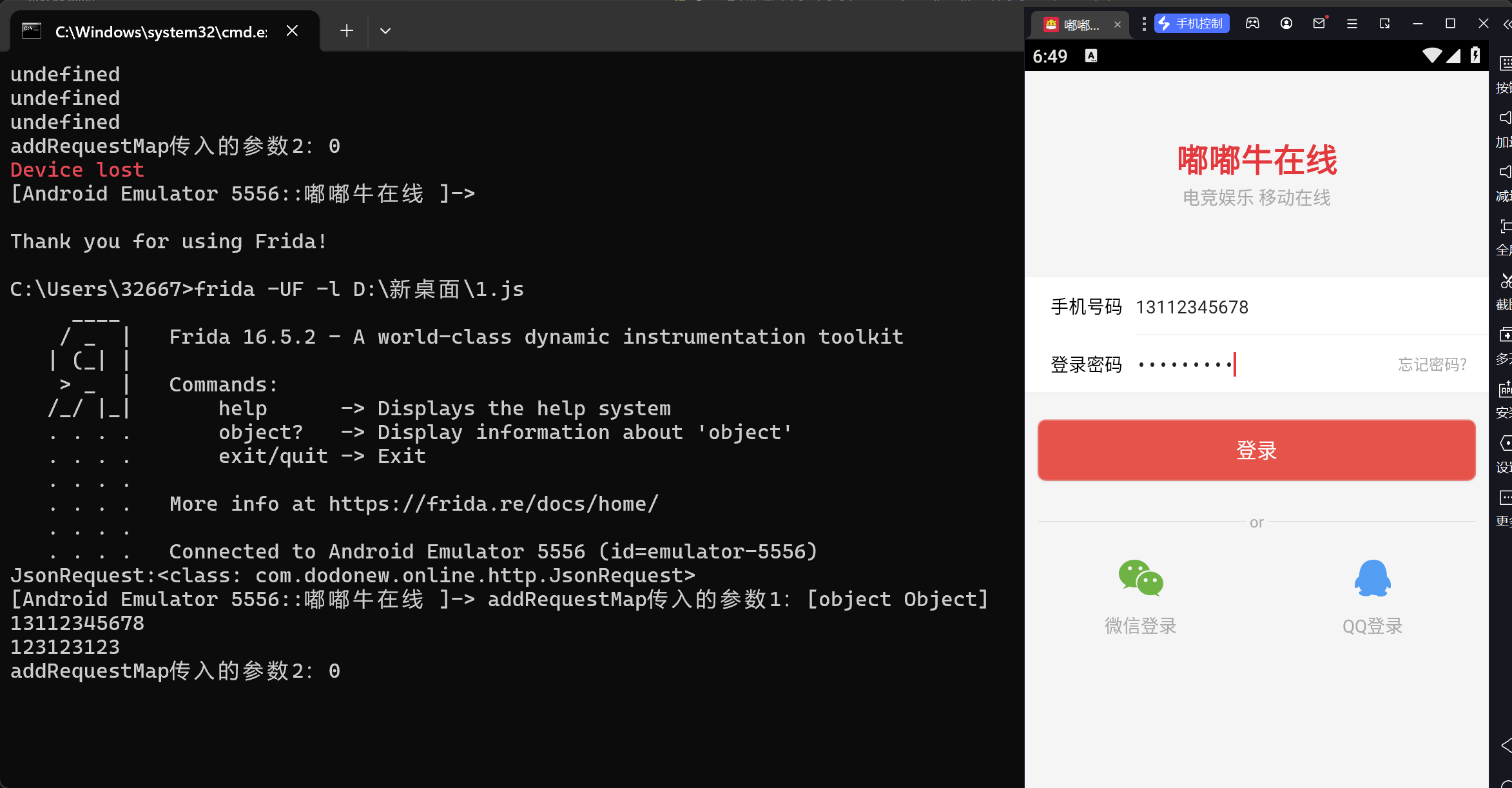This screenshot has width=1512, height=788.
Task: Click the Frida 16.5.2 banner text
Action: 536,337
